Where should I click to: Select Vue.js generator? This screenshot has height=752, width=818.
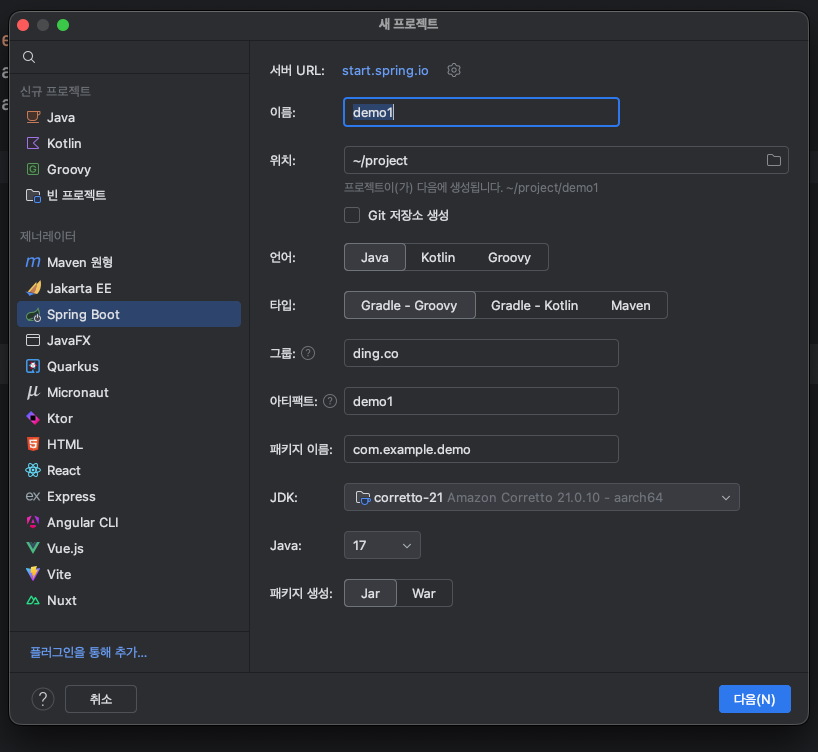point(129,548)
